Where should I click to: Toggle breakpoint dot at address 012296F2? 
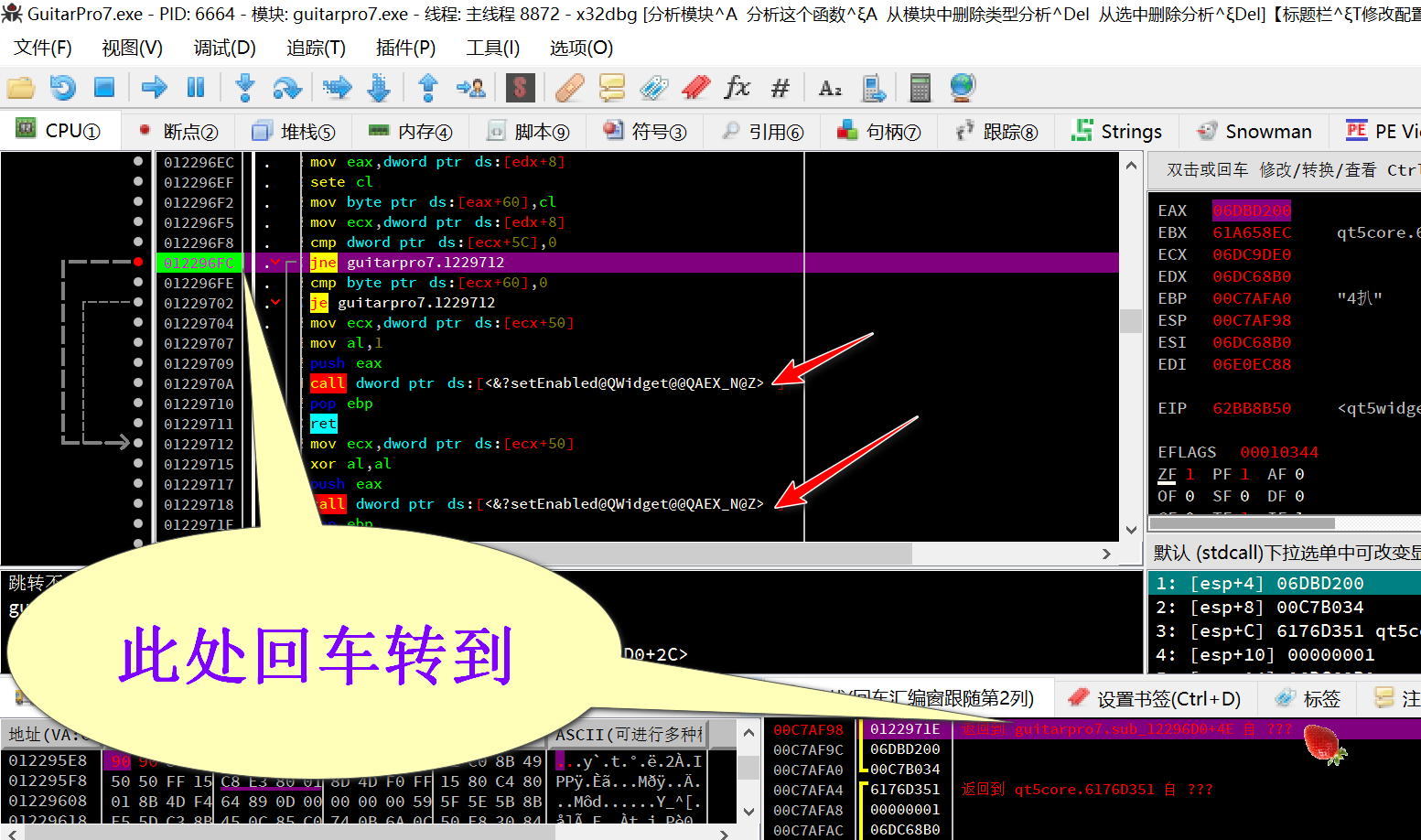pyautogui.click(x=138, y=201)
